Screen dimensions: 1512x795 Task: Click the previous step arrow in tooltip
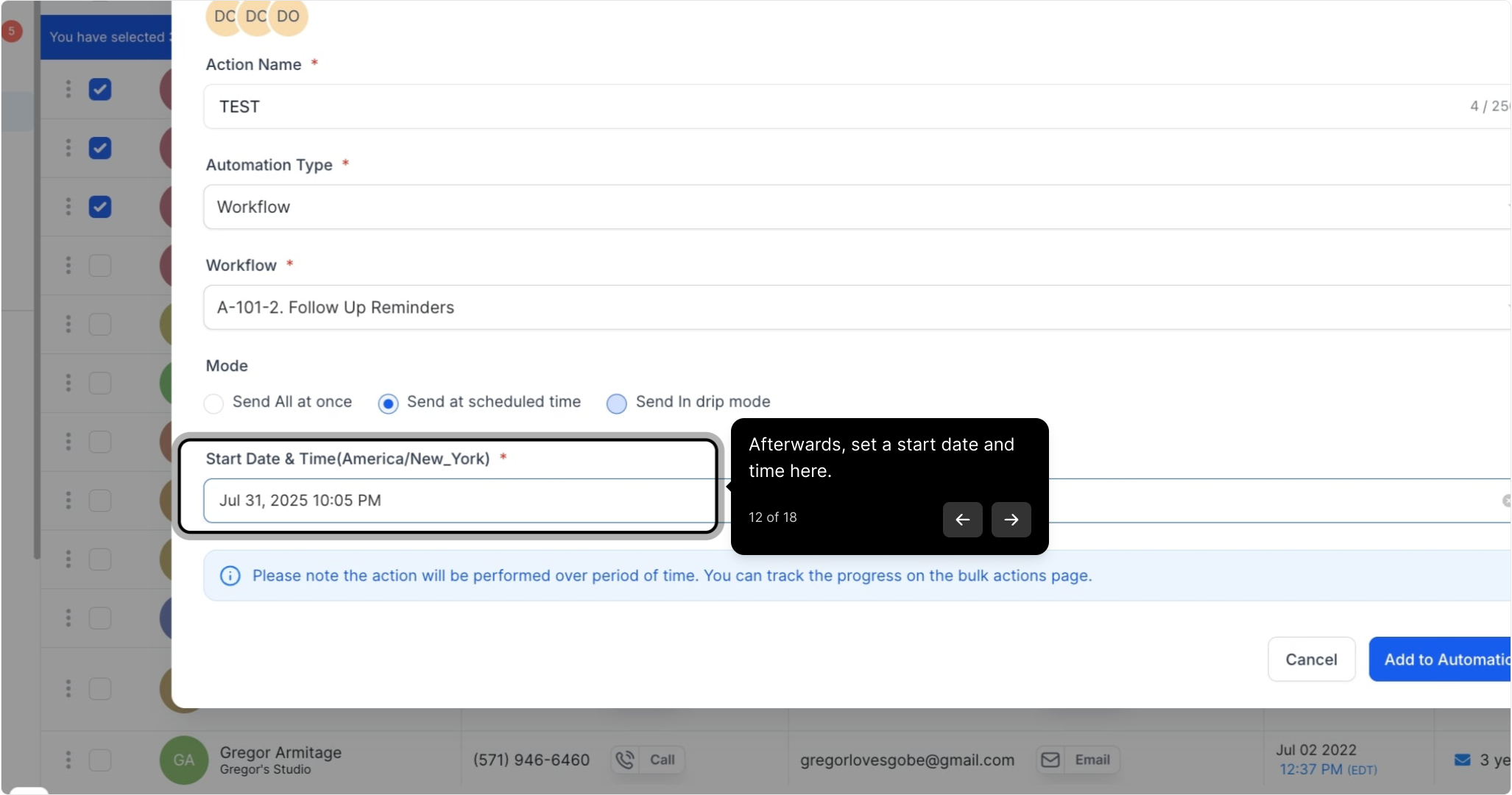tap(962, 520)
